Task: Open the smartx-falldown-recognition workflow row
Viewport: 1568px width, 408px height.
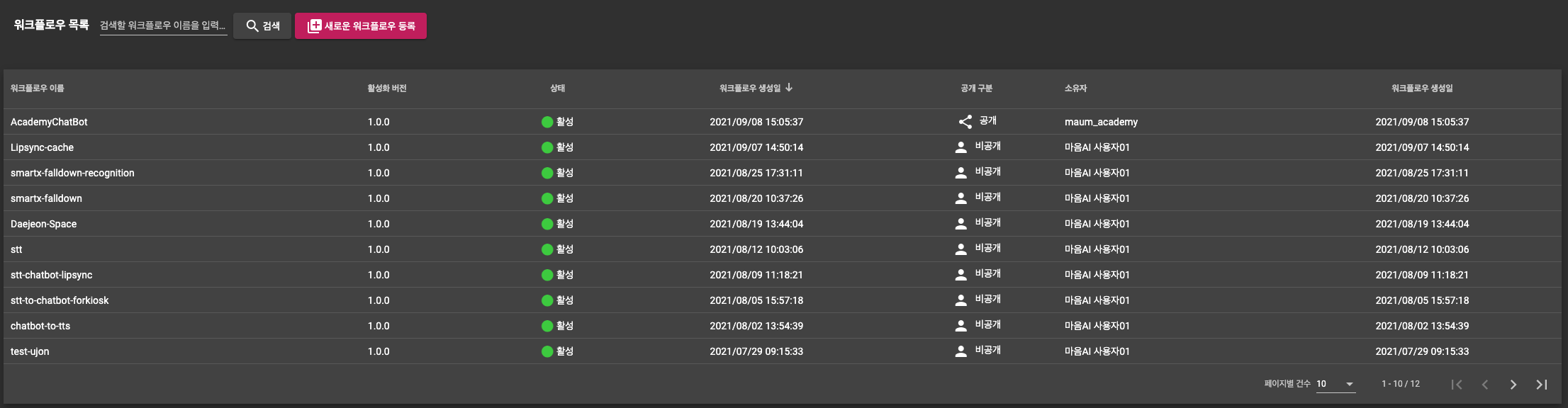Action: 72,173
